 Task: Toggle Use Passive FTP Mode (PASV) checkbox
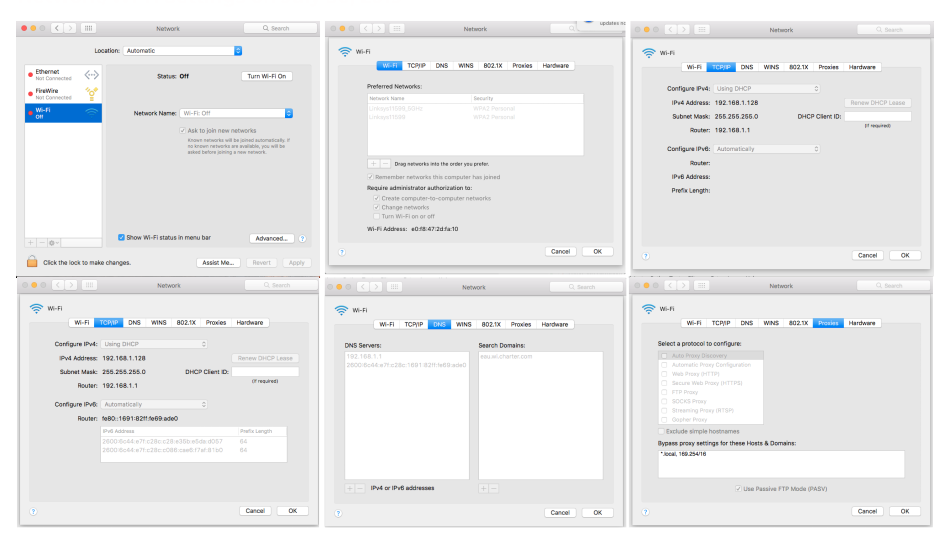click(x=738, y=489)
